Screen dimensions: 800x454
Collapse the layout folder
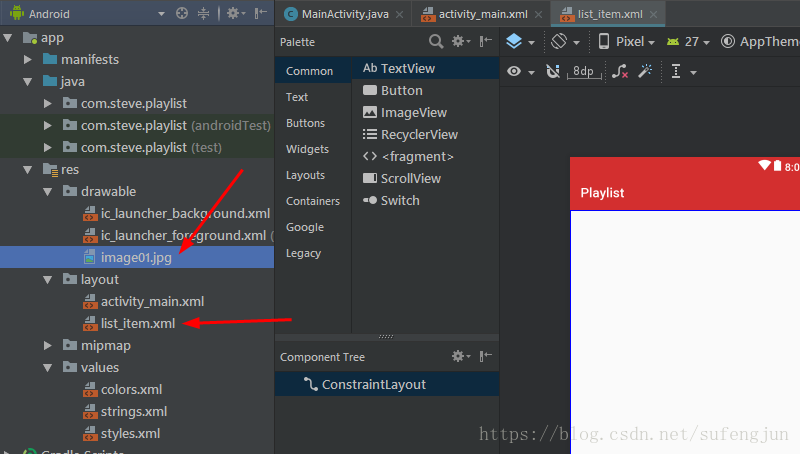(x=47, y=280)
